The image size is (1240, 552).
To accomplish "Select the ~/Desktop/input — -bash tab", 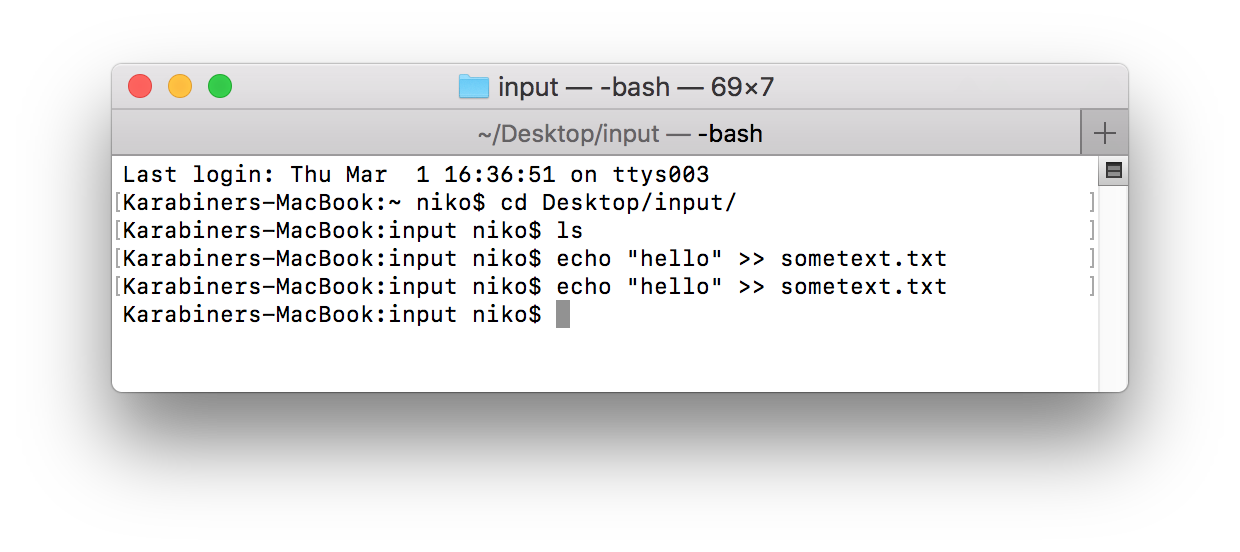I will coord(619,133).
